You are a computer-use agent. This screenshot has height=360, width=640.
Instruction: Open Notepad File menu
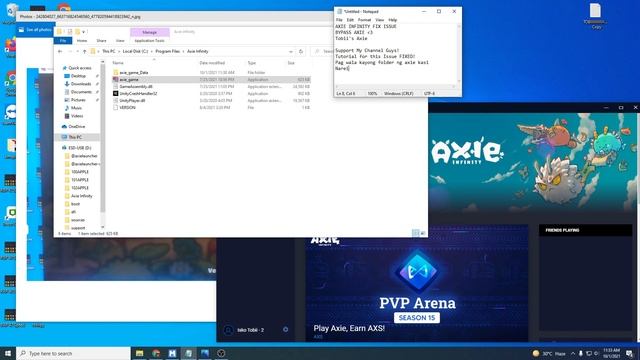coord(339,20)
